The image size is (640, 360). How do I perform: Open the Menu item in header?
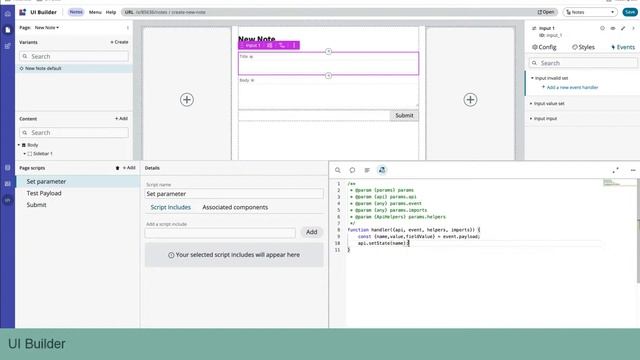coord(95,12)
